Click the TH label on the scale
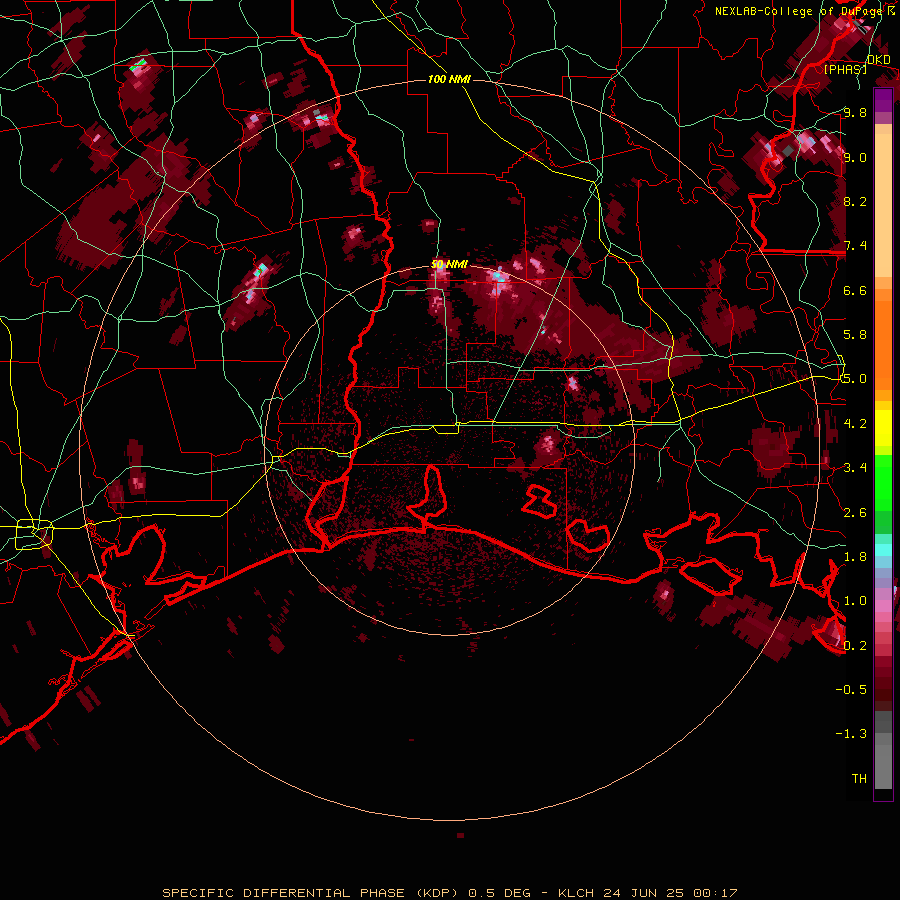900x900 pixels. point(859,779)
